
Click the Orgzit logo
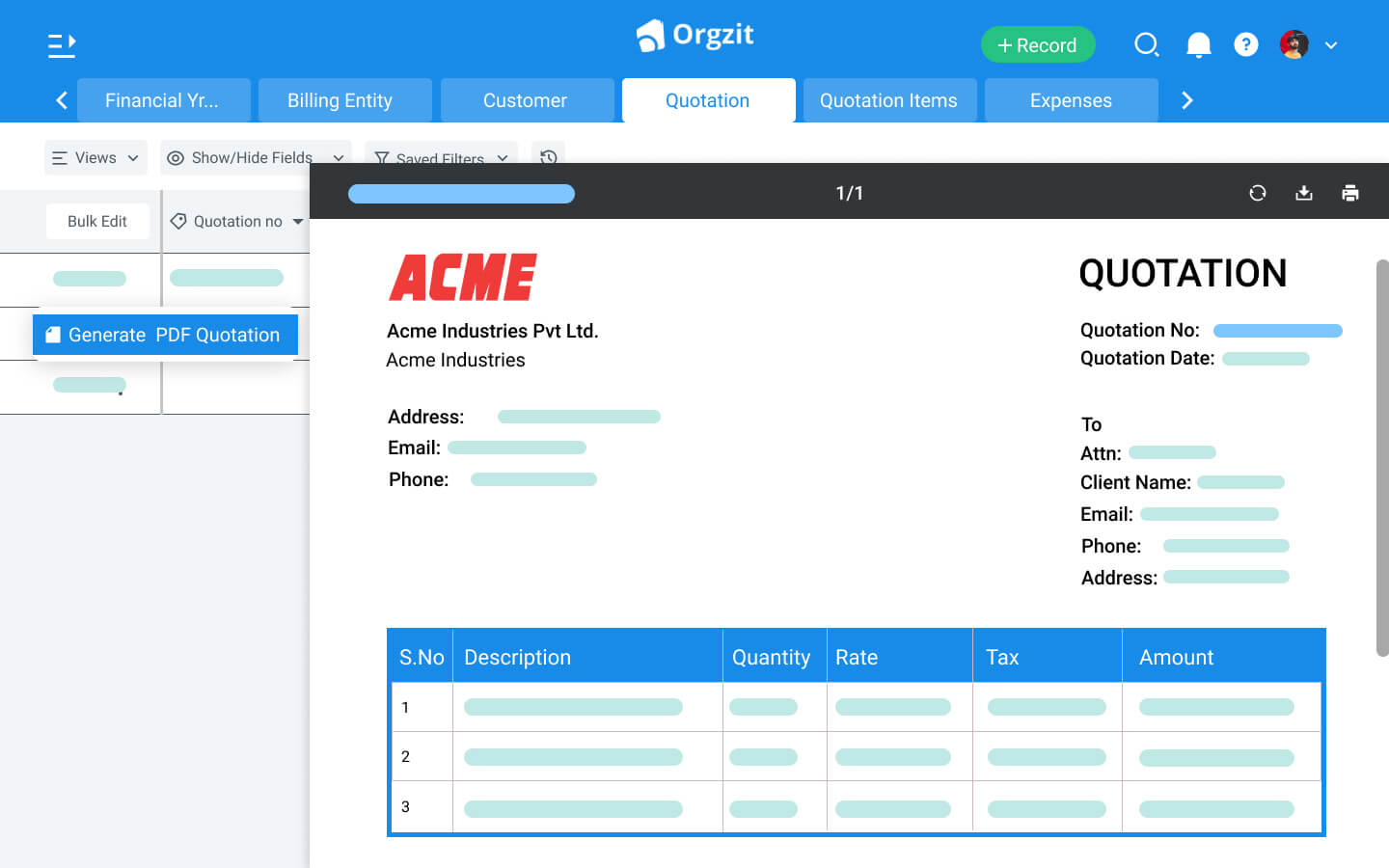tap(694, 35)
